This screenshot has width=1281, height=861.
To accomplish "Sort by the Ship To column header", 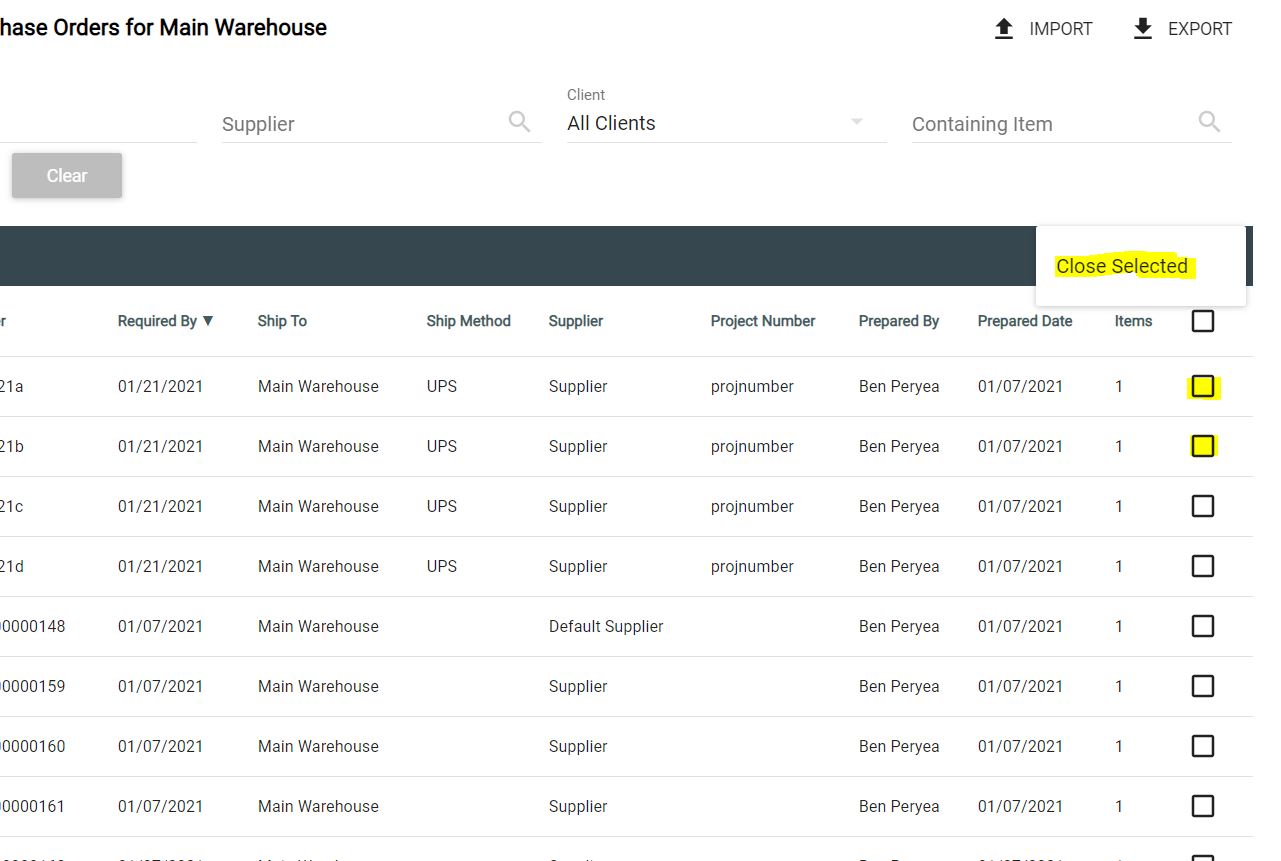I will (282, 321).
